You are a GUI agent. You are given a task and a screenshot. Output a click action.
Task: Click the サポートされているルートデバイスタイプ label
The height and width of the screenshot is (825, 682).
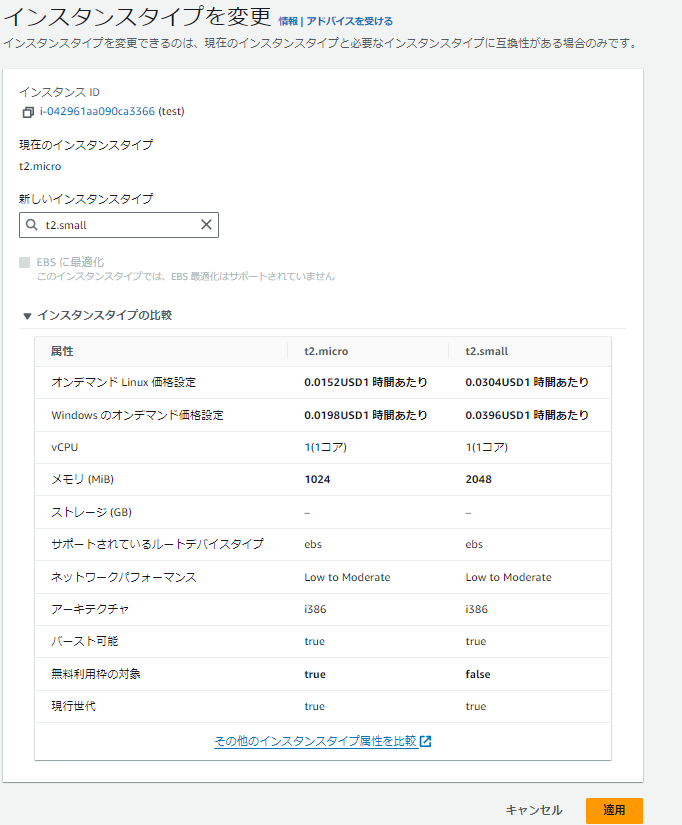coord(157,544)
